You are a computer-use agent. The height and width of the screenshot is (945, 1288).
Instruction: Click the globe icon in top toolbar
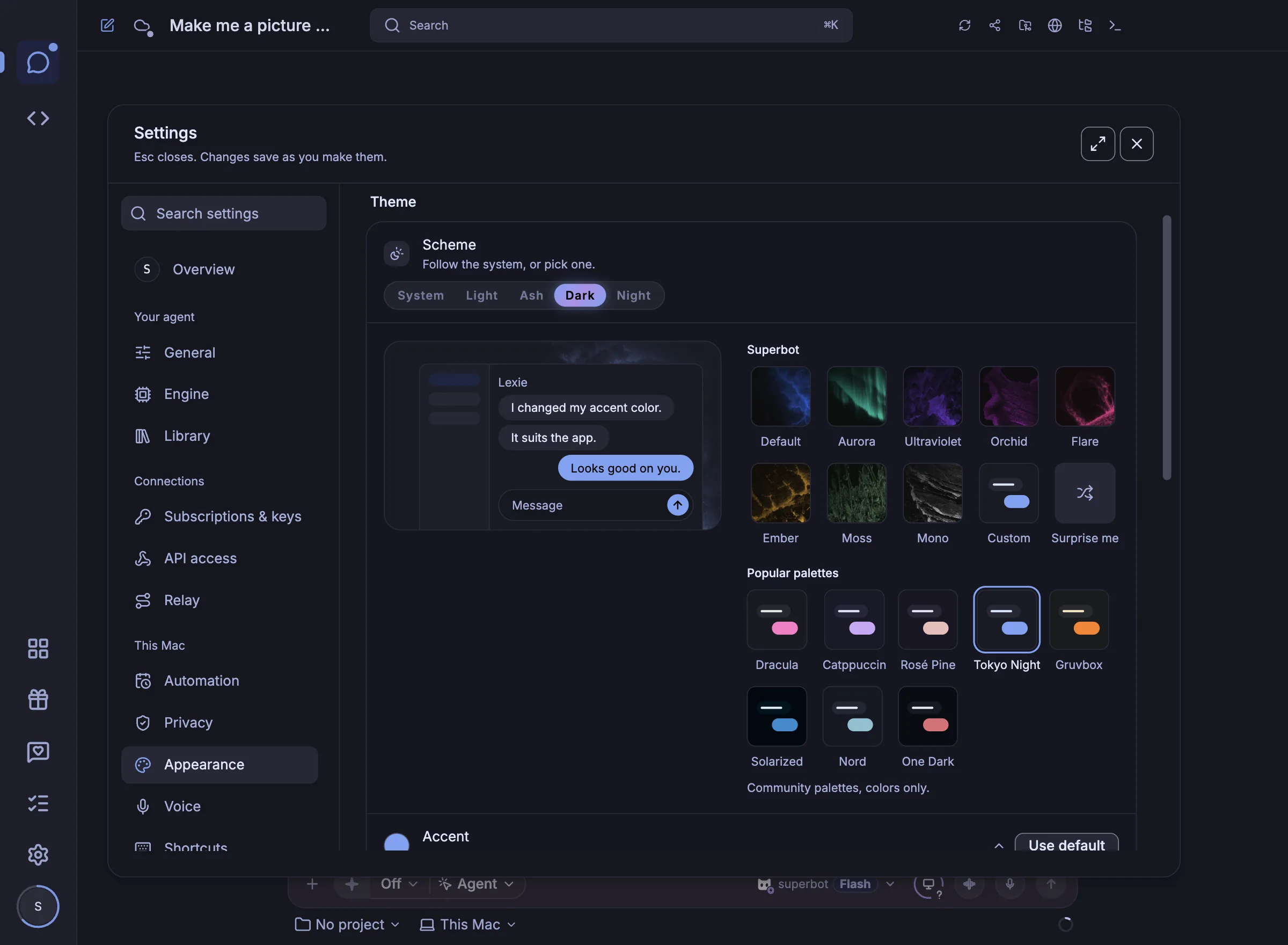[x=1055, y=25]
